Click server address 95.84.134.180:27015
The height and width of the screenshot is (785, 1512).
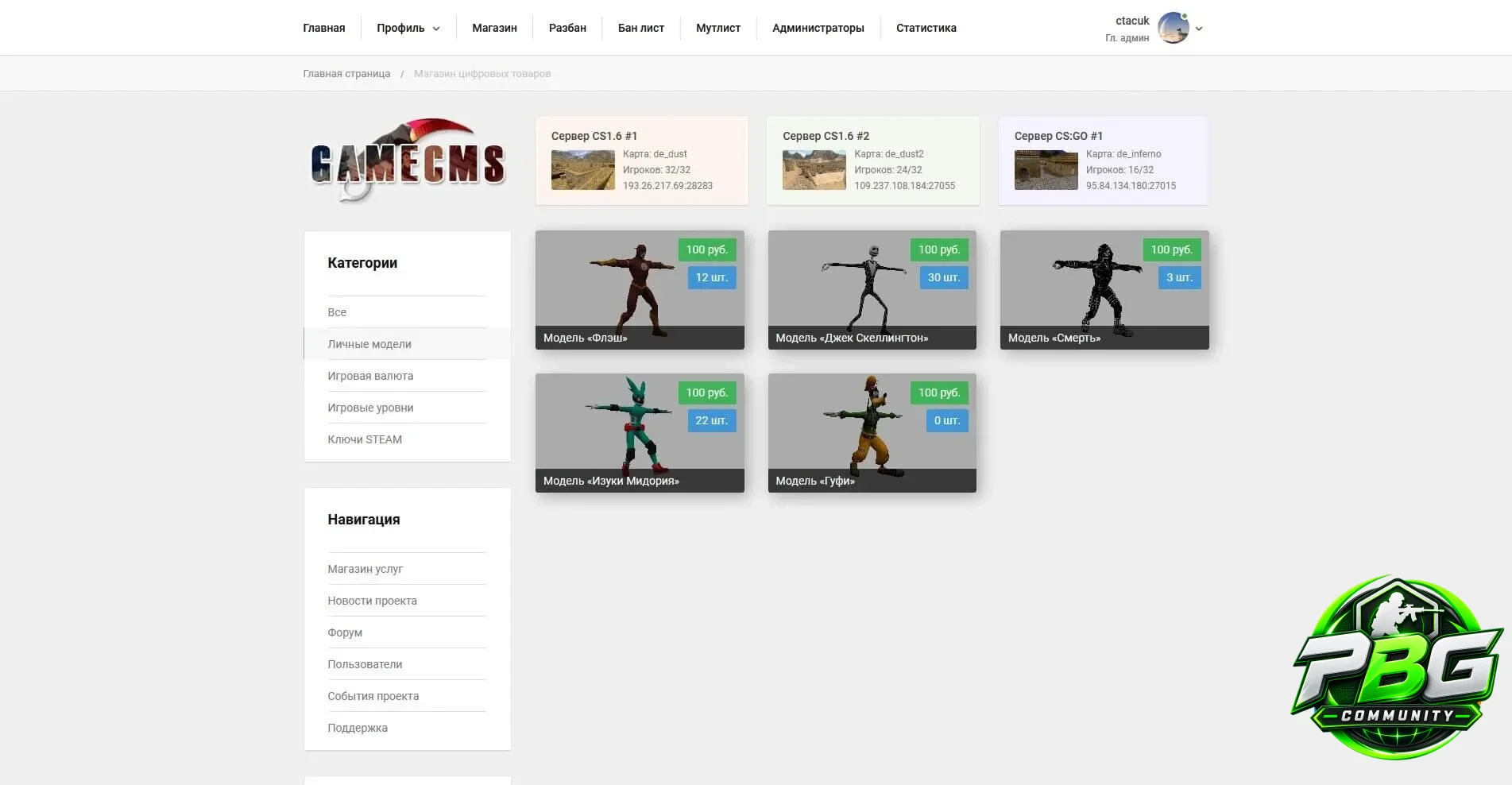pos(1131,186)
